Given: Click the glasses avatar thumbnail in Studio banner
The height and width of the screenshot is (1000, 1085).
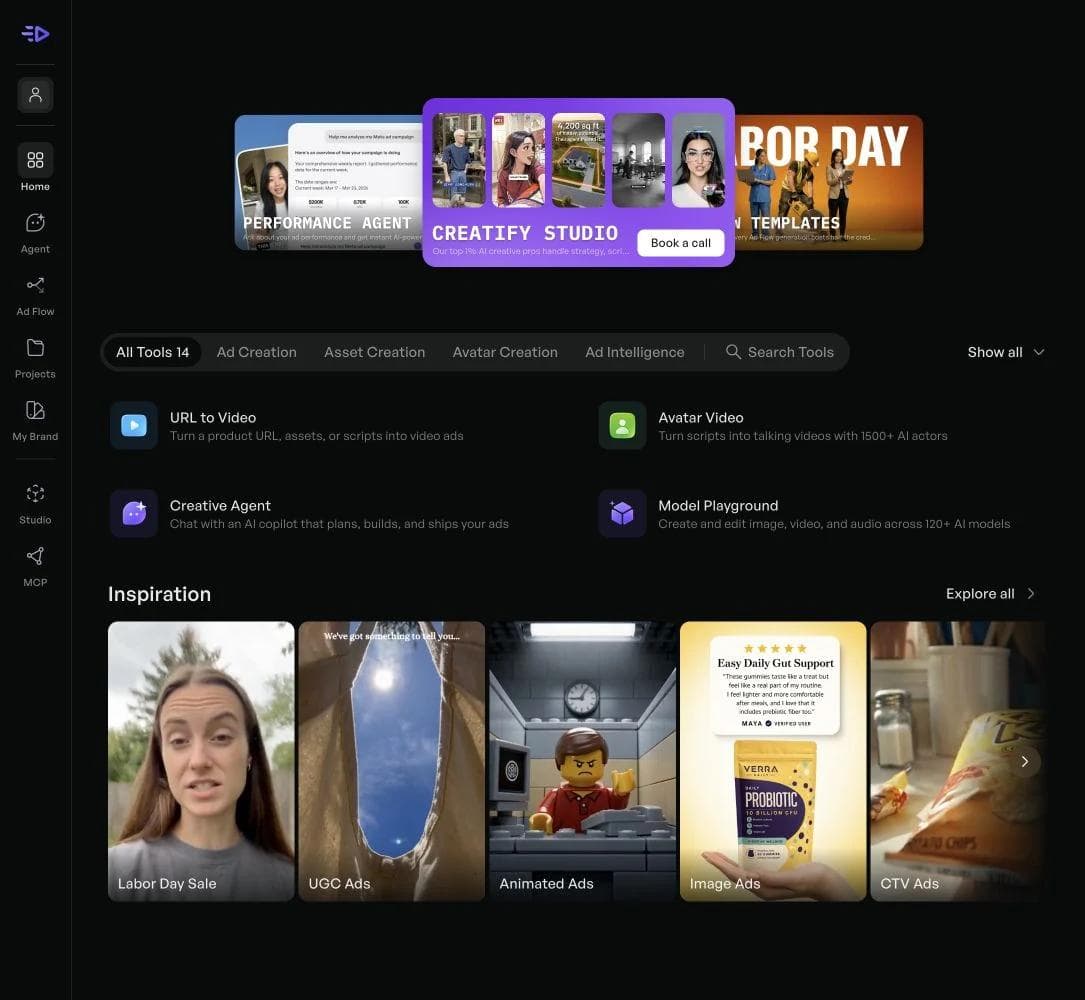Looking at the screenshot, I should tap(698, 161).
